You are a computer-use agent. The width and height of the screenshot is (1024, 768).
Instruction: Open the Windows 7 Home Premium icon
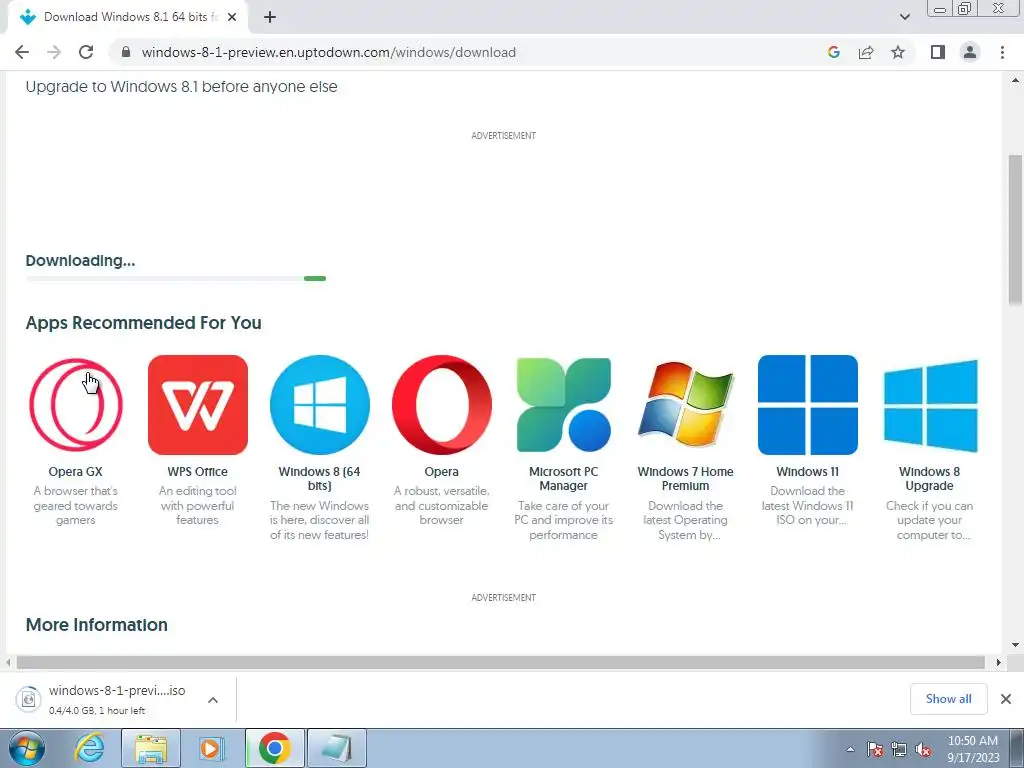pos(686,405)
